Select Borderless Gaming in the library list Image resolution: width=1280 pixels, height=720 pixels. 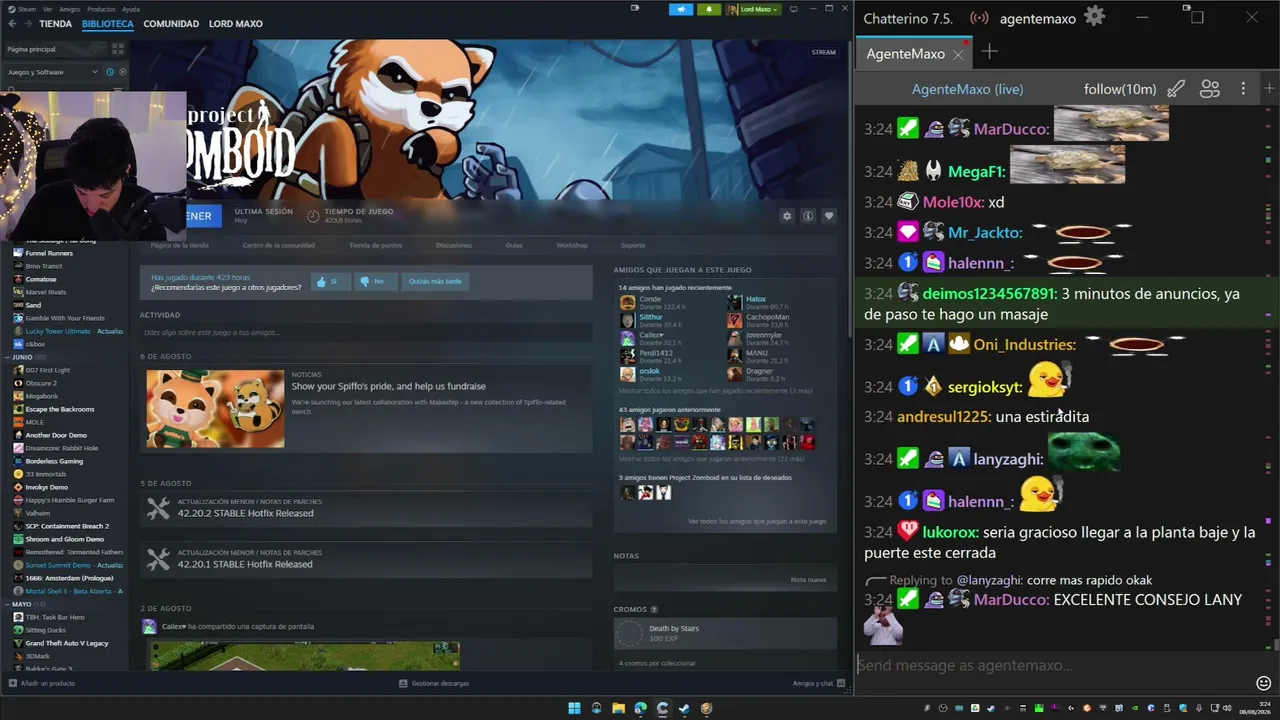[x=54, y=461]
